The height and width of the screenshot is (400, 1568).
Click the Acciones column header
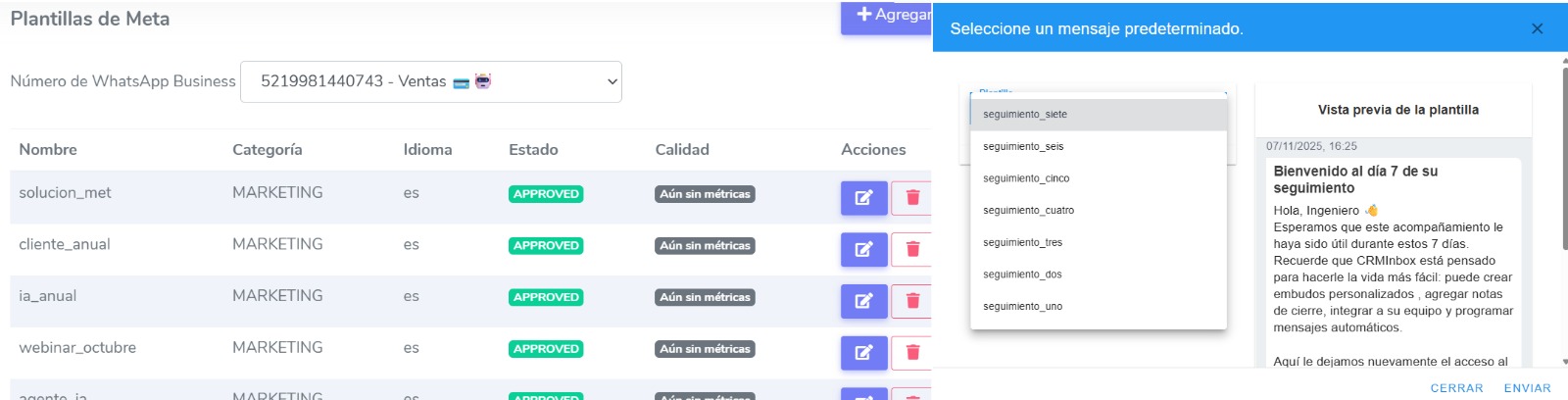[x=873, y=149]
